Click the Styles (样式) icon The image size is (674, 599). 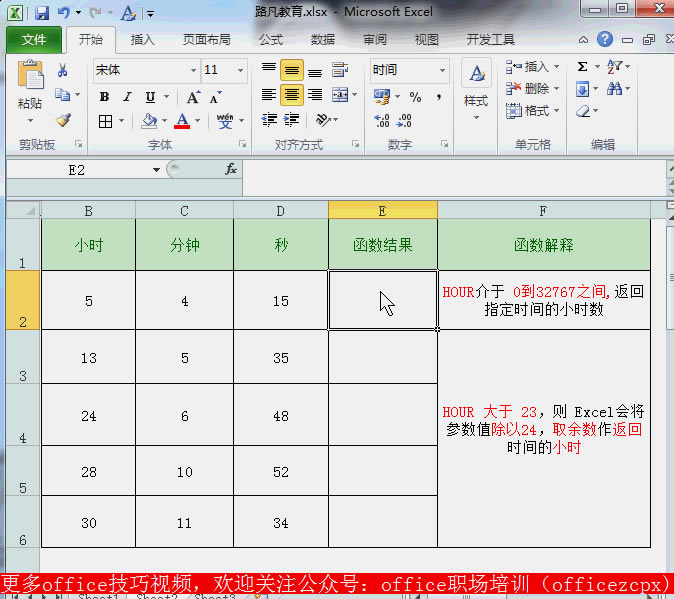pyautogui.click(x=476, y=85)
